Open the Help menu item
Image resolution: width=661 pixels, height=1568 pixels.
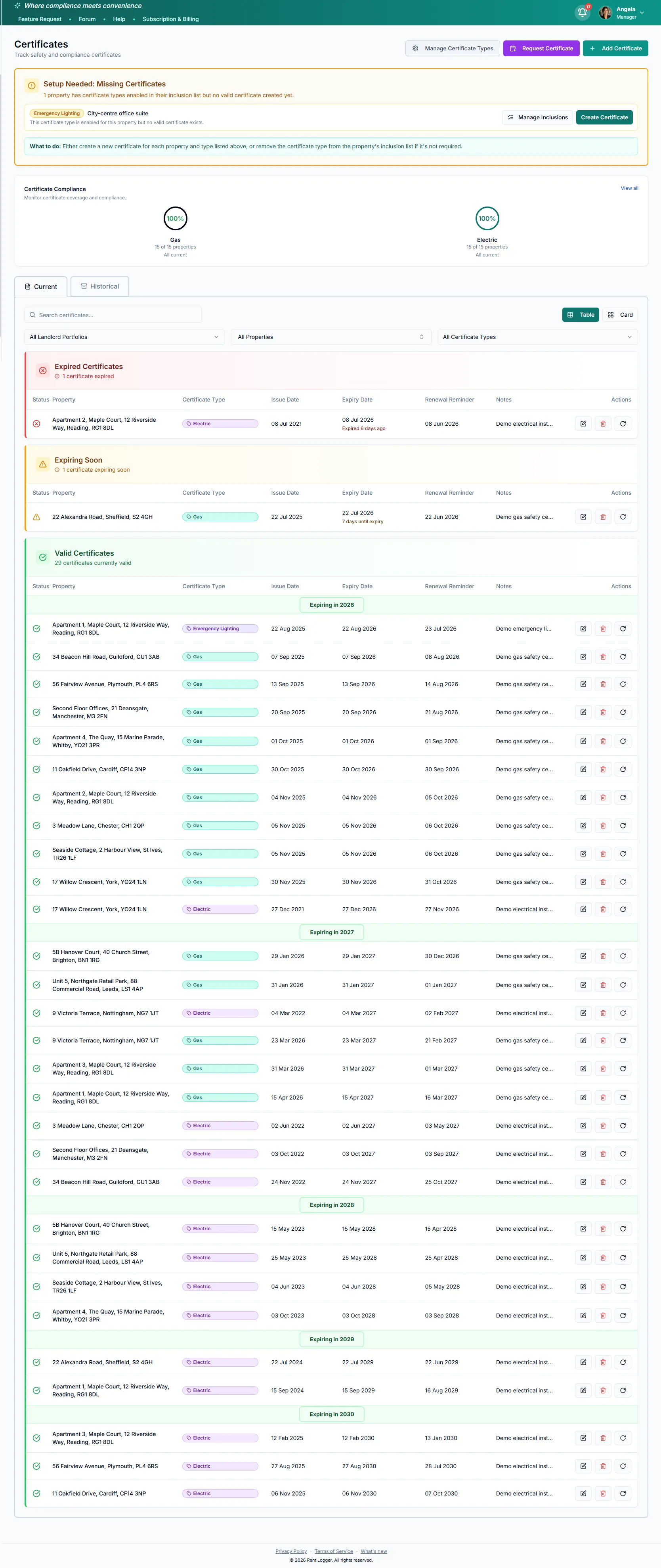click(x=119, y=19)
